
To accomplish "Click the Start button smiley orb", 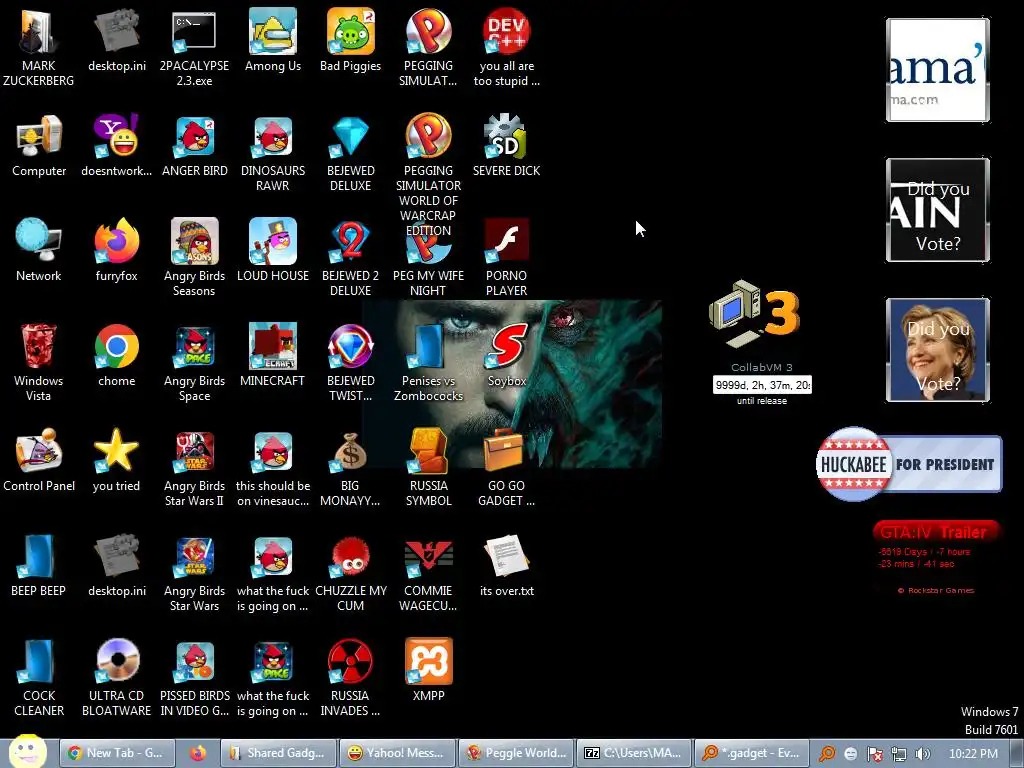I will click(27, 752).
